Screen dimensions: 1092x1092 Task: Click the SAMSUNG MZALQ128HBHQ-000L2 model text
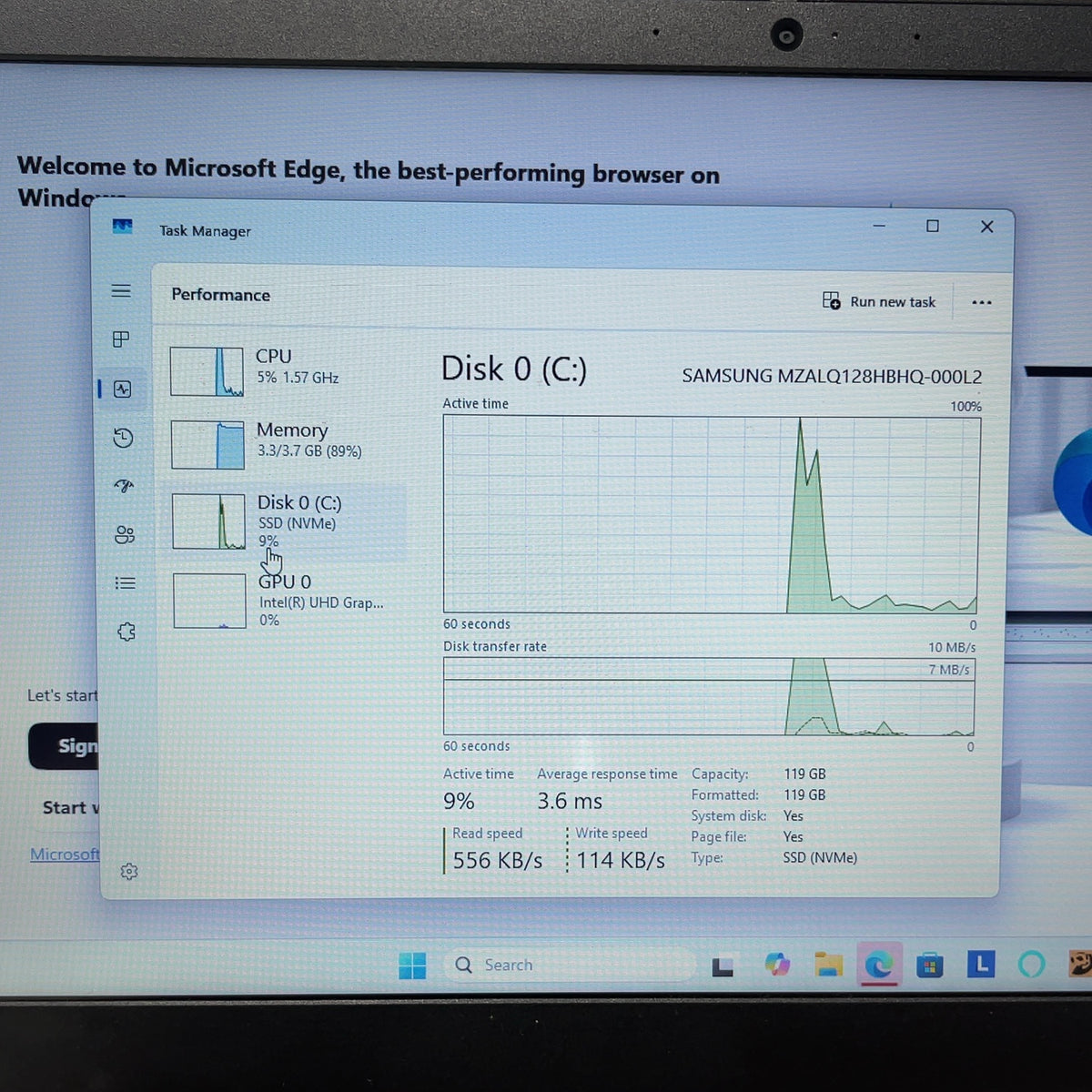pyautogui.click(x=832, y=376)
